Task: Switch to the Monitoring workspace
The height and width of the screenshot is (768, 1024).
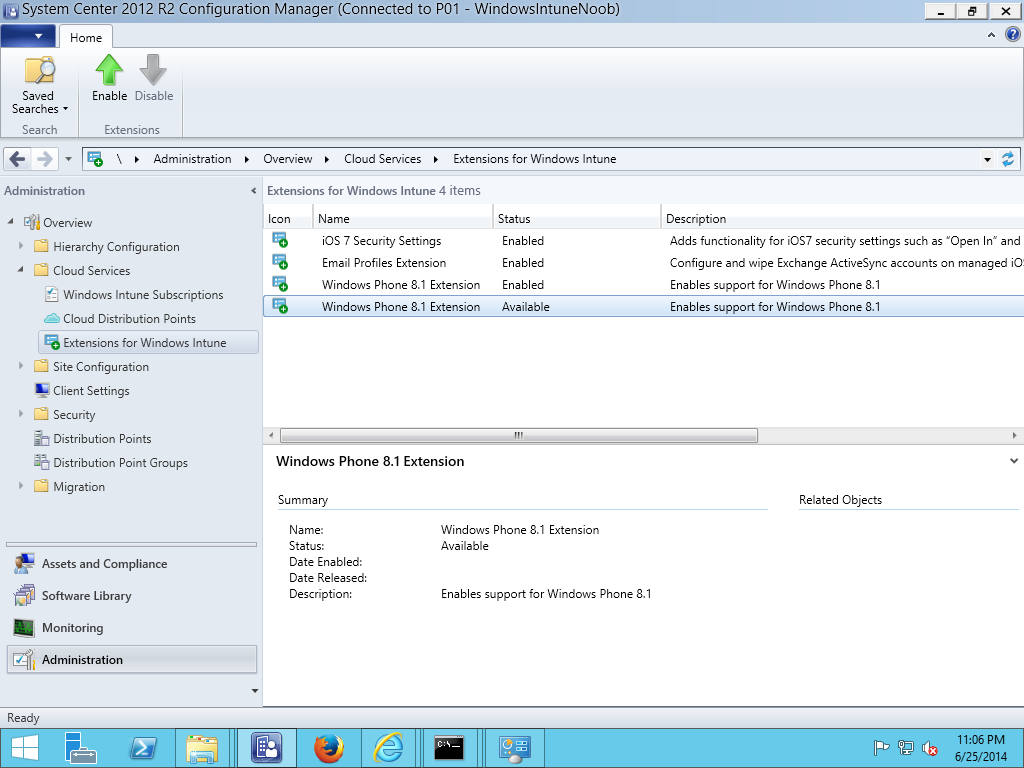Action: click(131, 628)
